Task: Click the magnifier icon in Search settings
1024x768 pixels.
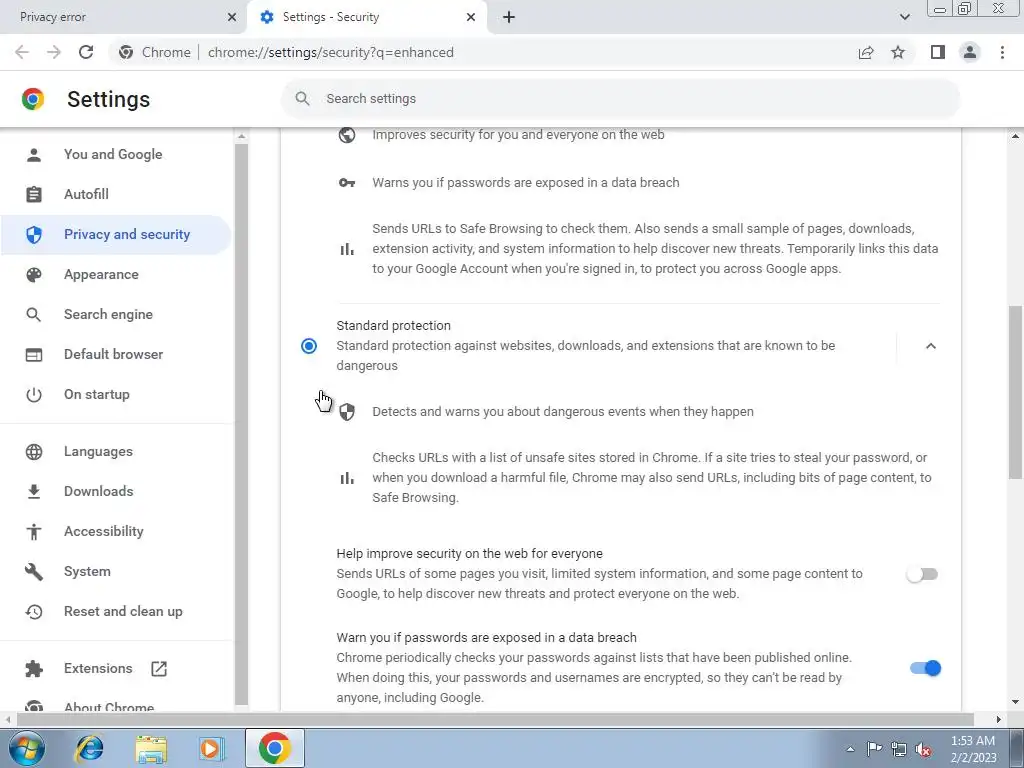Action: [302, 99]
